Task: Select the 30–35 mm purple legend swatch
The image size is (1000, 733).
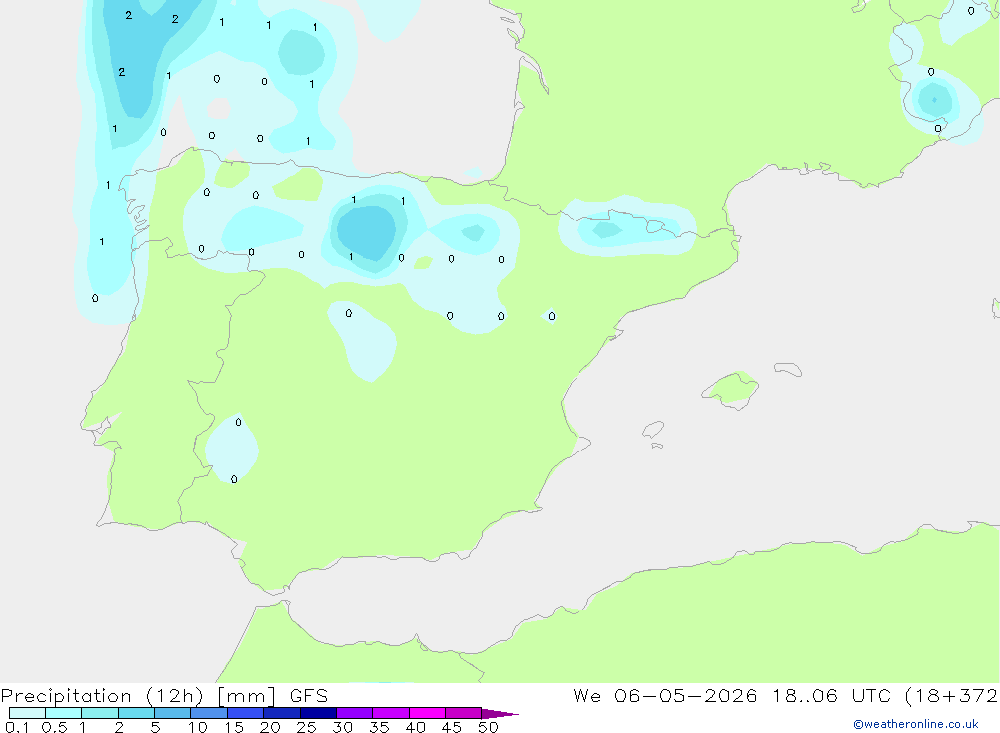Action: coord(354,713)
